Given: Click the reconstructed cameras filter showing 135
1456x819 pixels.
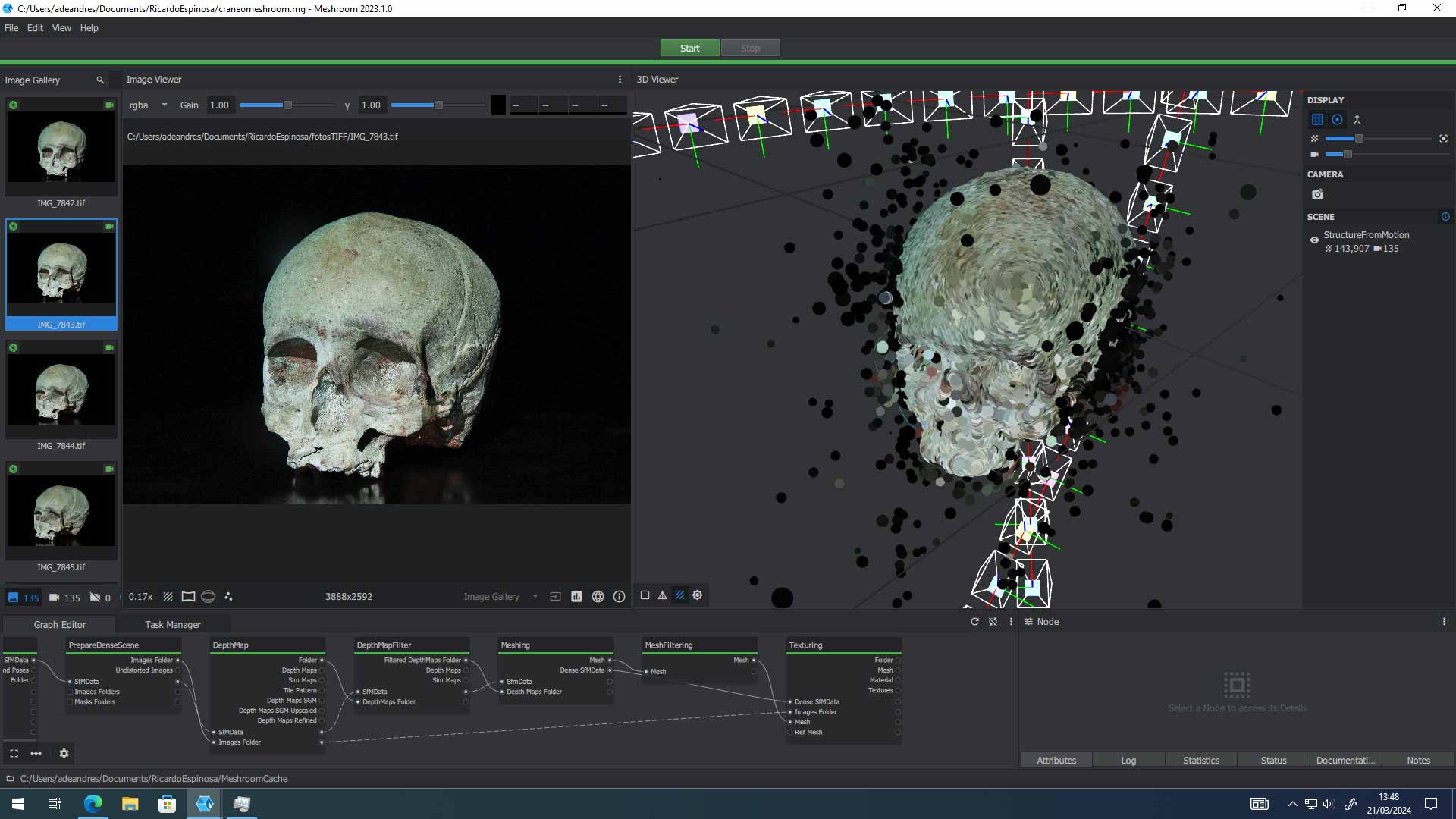Looking at the screenshot, I should 64,598.
